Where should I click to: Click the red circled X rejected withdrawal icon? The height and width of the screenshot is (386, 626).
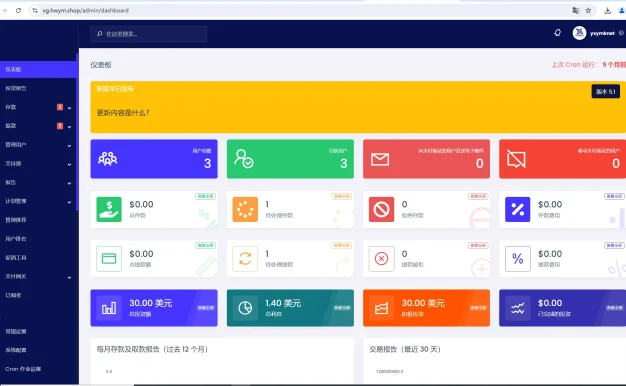click(381, 259)
